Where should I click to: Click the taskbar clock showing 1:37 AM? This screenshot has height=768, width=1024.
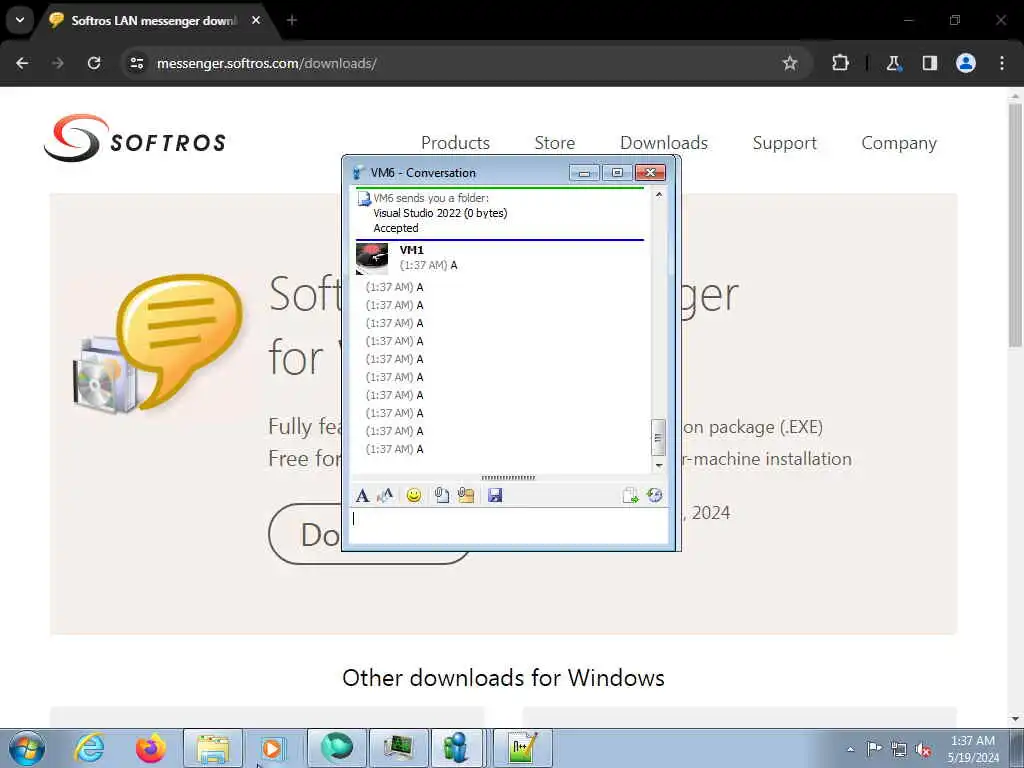pyautogui.click(x=973, y=749)
